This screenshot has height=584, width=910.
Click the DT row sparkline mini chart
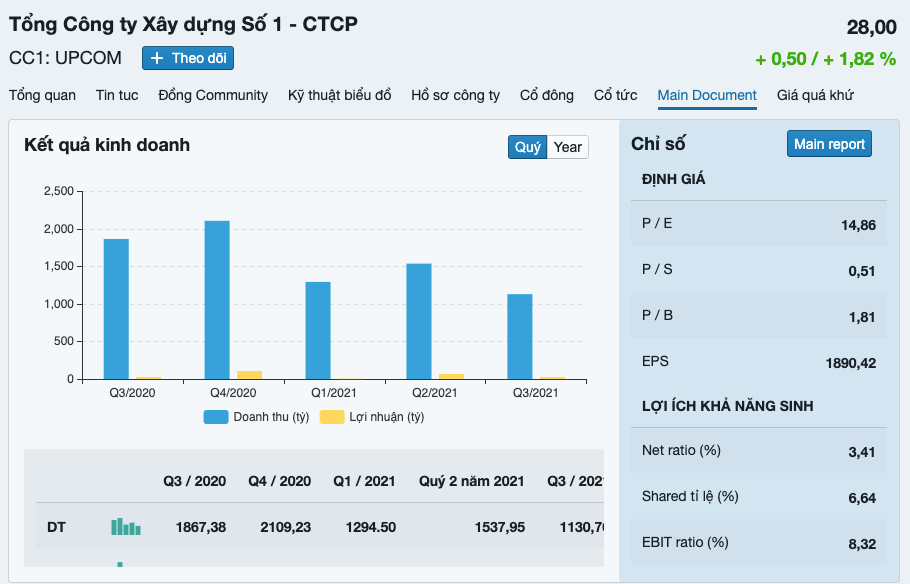coord(126,527)
